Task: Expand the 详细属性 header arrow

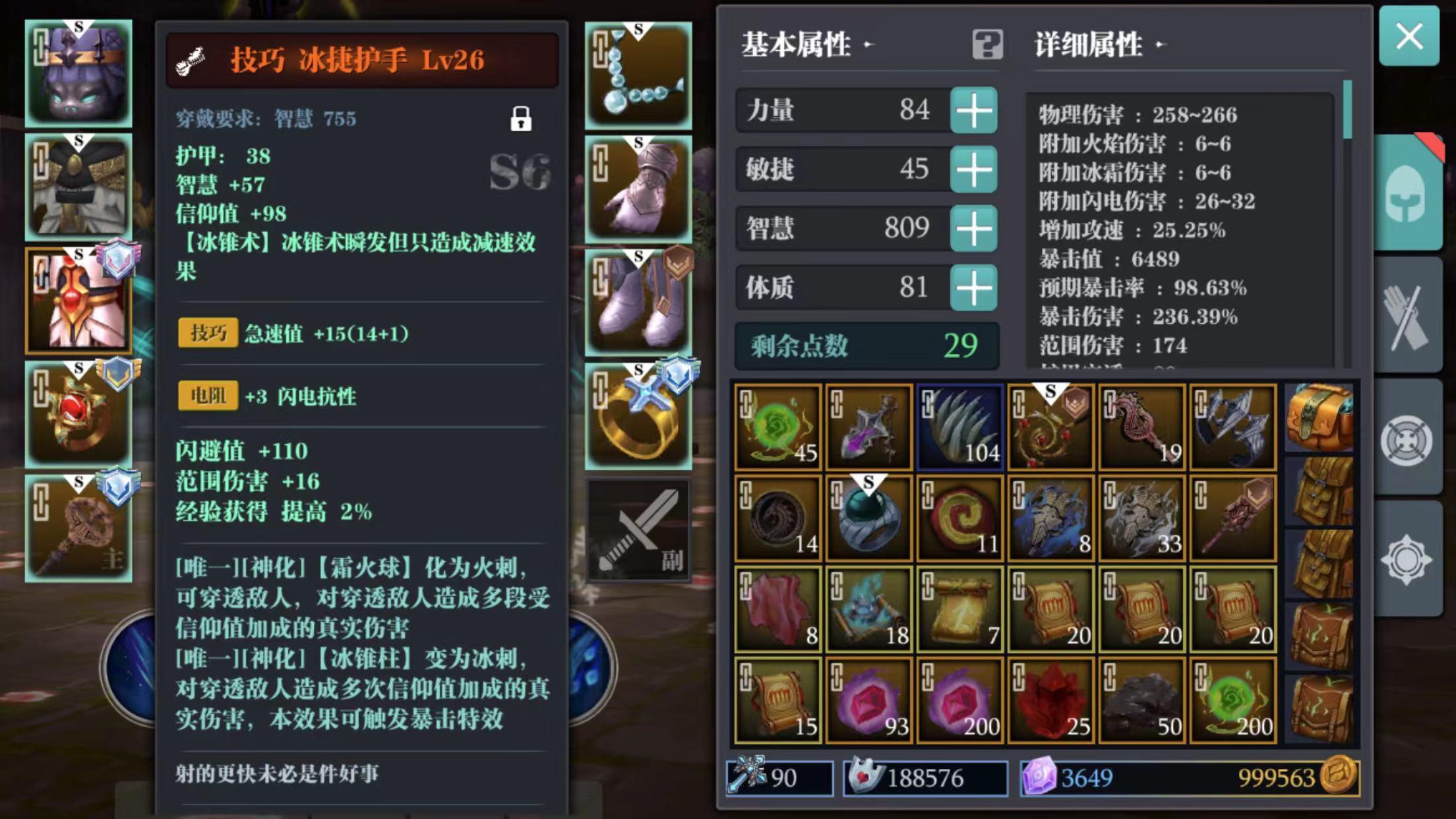Action: [1161, 45]
